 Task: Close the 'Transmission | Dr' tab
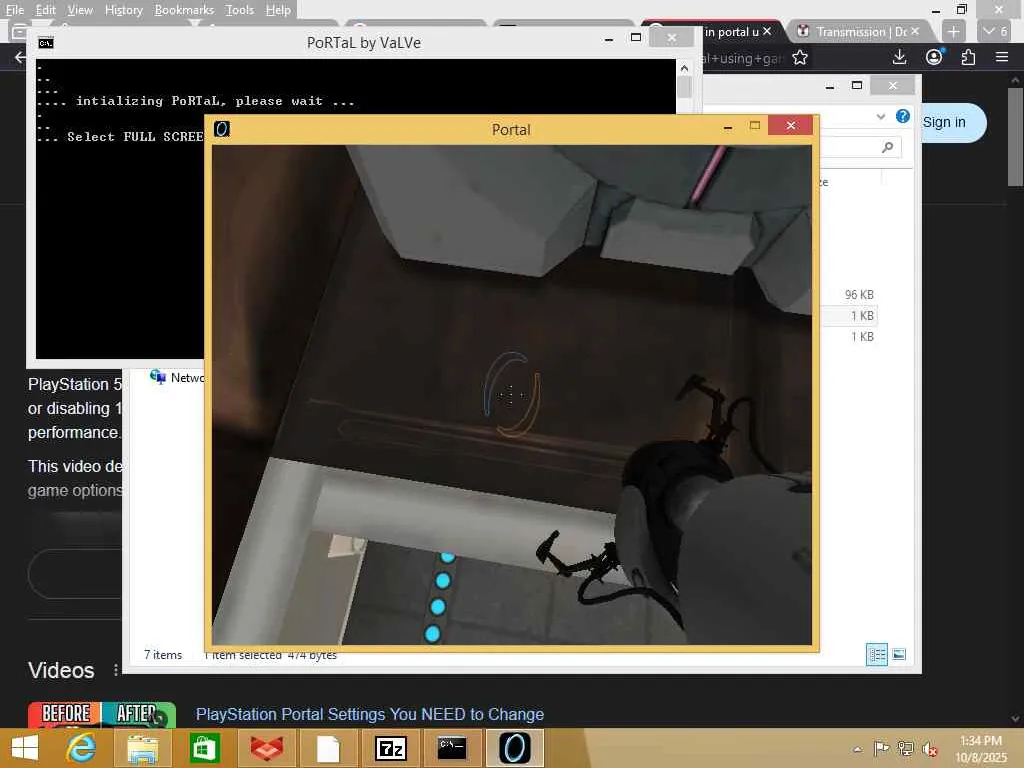point(915,31)
